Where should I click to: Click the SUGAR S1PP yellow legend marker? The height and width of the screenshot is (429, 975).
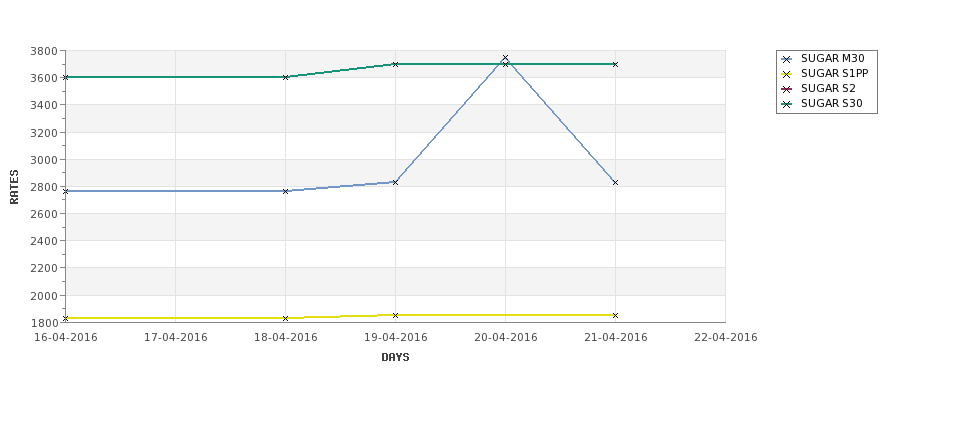pos(787,74)
